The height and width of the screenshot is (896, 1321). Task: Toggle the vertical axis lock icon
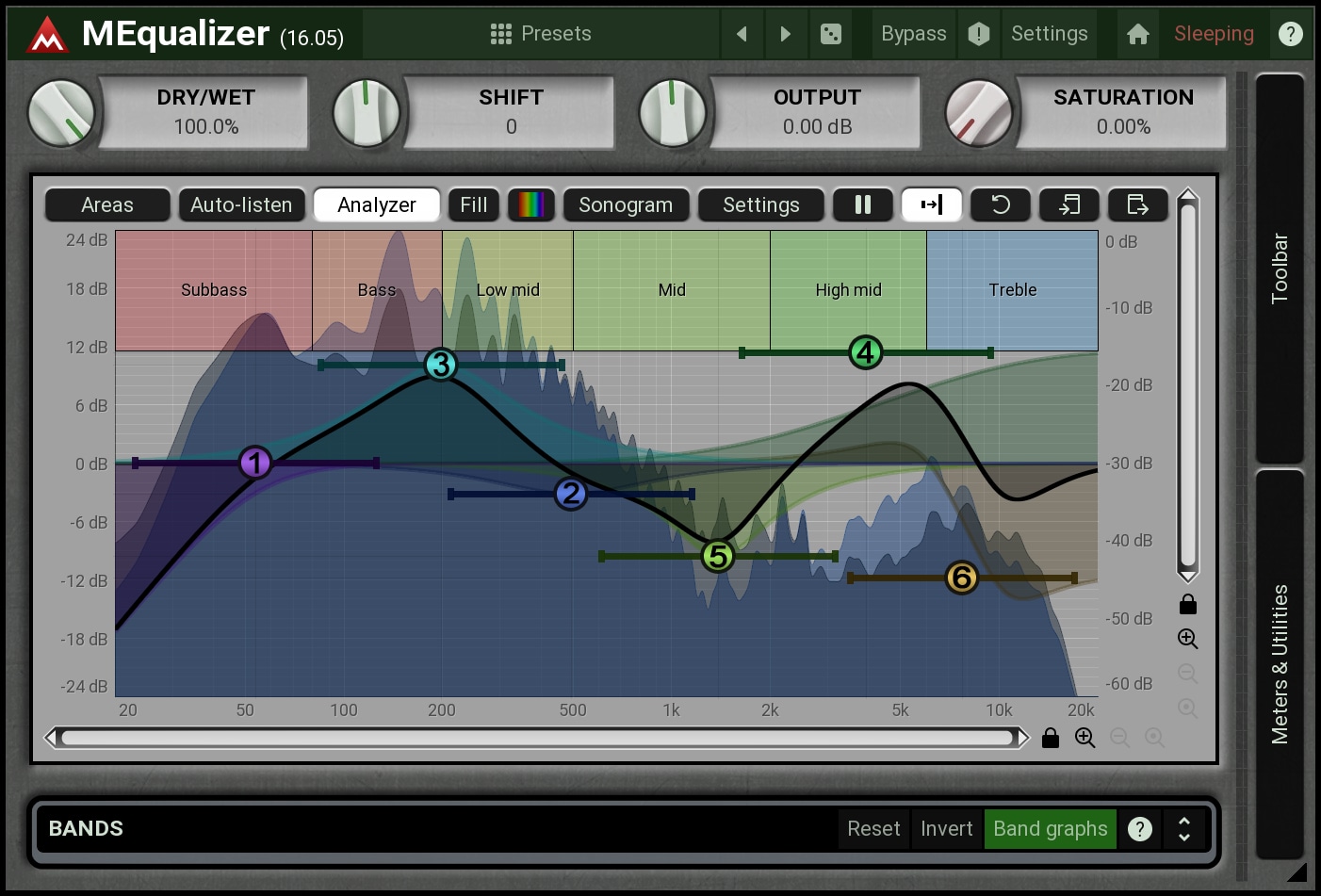click(x=1188, y=604)
